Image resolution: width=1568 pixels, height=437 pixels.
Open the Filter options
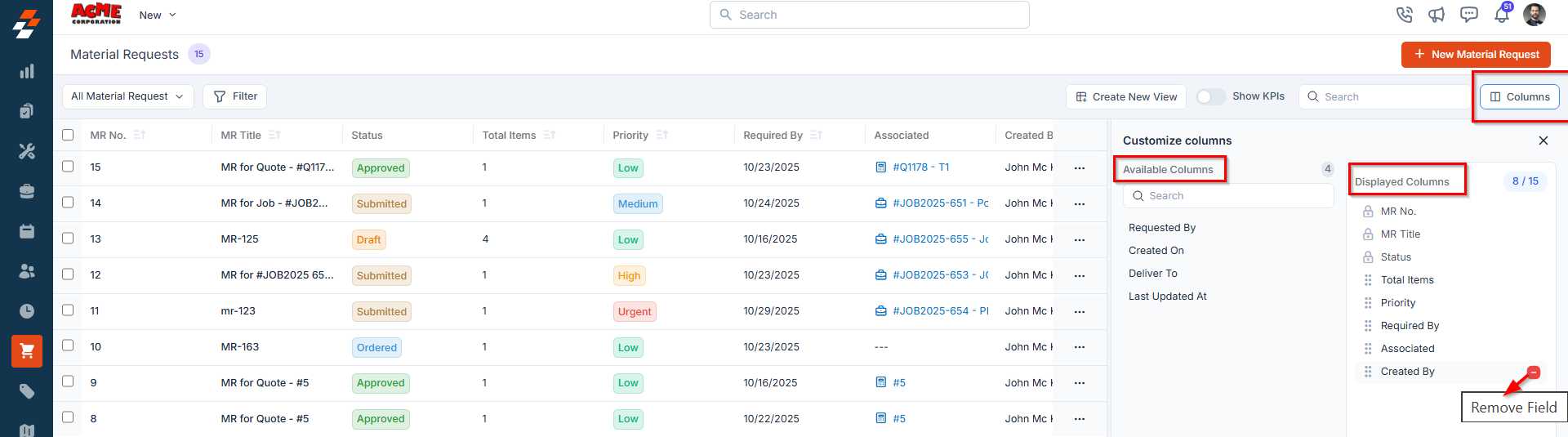coord(235,96)
